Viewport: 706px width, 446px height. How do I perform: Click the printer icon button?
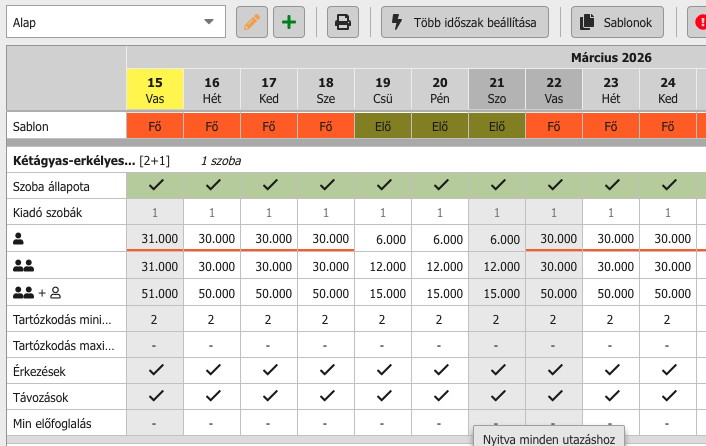(x=343, y=21)
